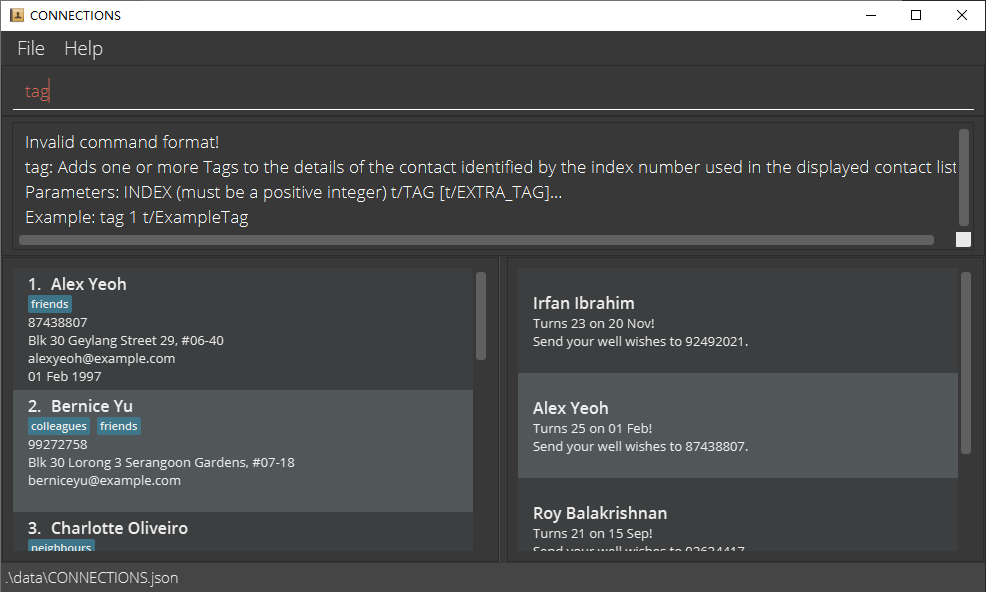Click address Blk 30 Geylang Street 29
The width and height of the screenshot is (986, 592).
click(126, 340)
